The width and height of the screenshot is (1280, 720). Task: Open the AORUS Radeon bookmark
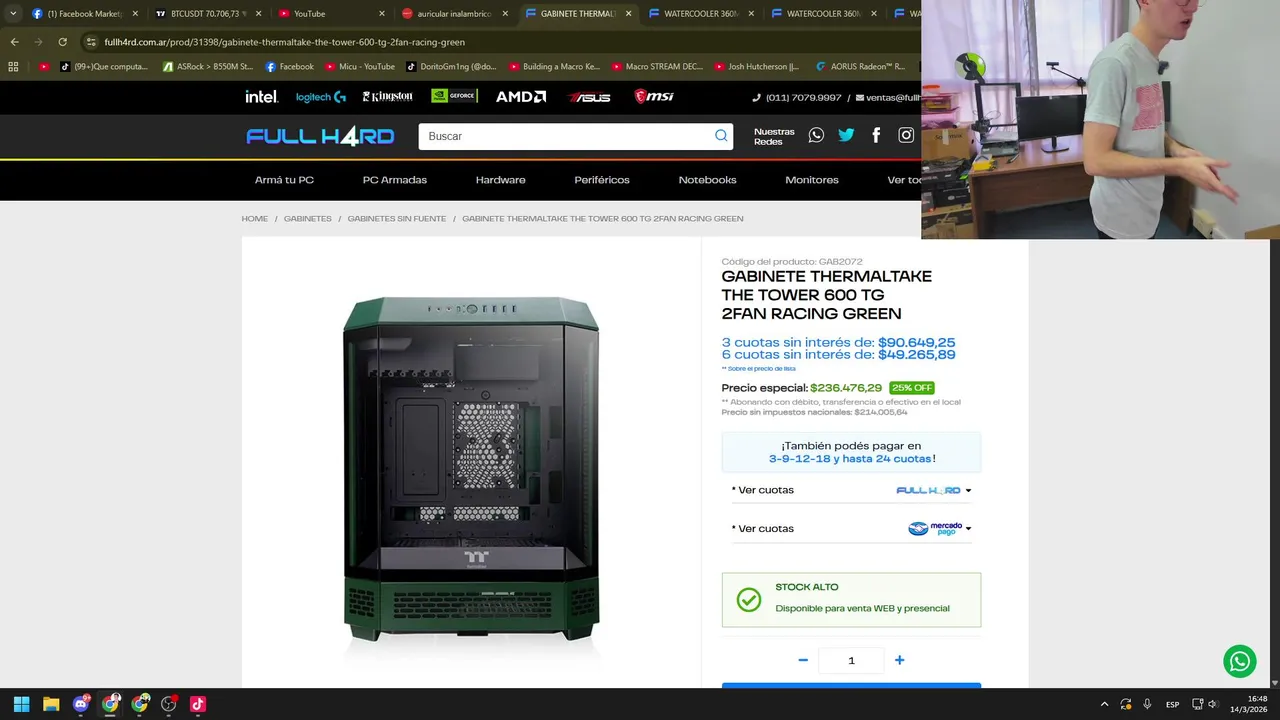click(x=860, y=67)
